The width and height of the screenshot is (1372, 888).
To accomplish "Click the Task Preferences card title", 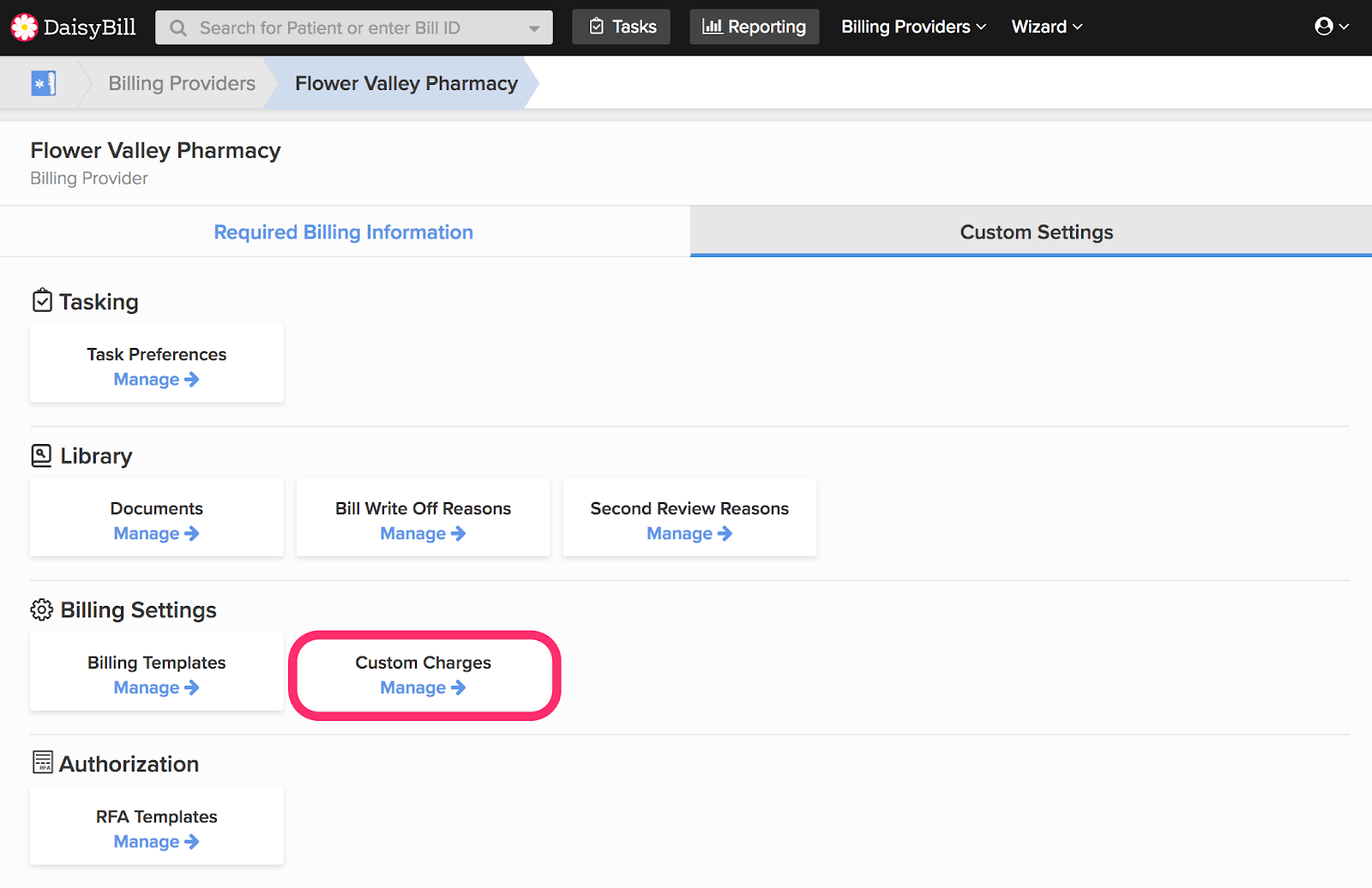I will [157, 354].
